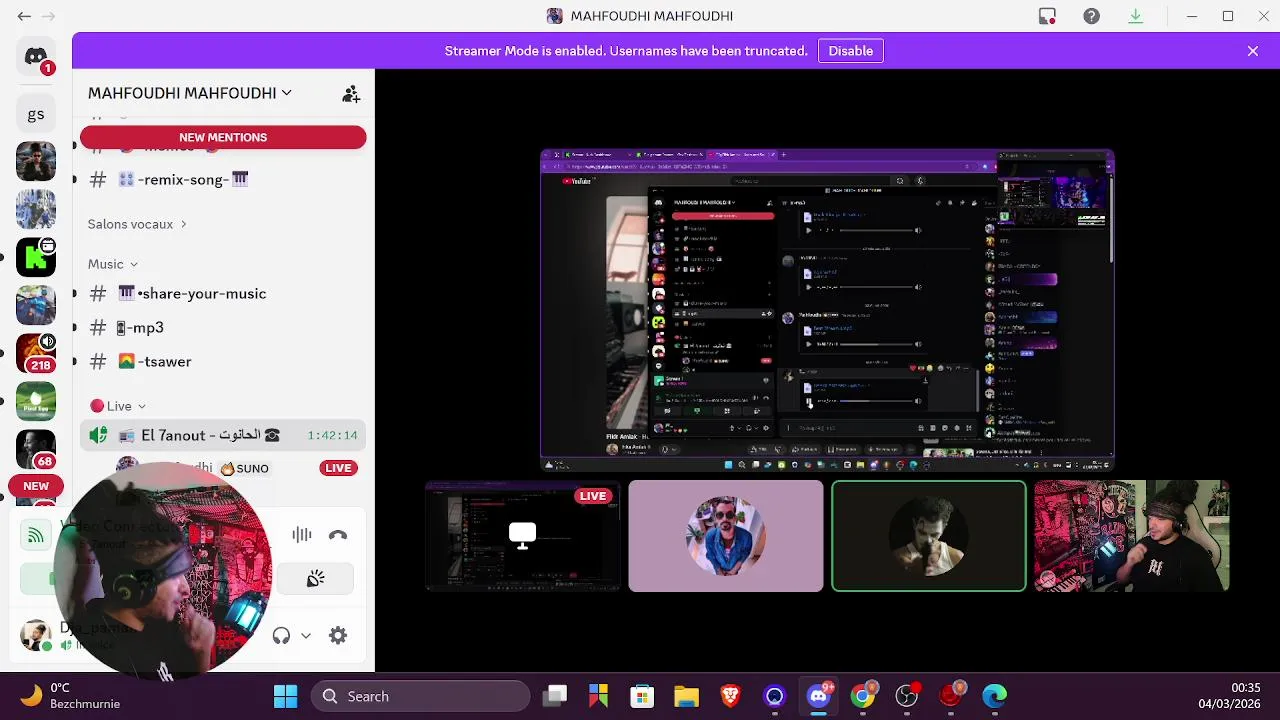Open the soundboard button
Viewport: 1280px width, 720px height.
point(315,579)
